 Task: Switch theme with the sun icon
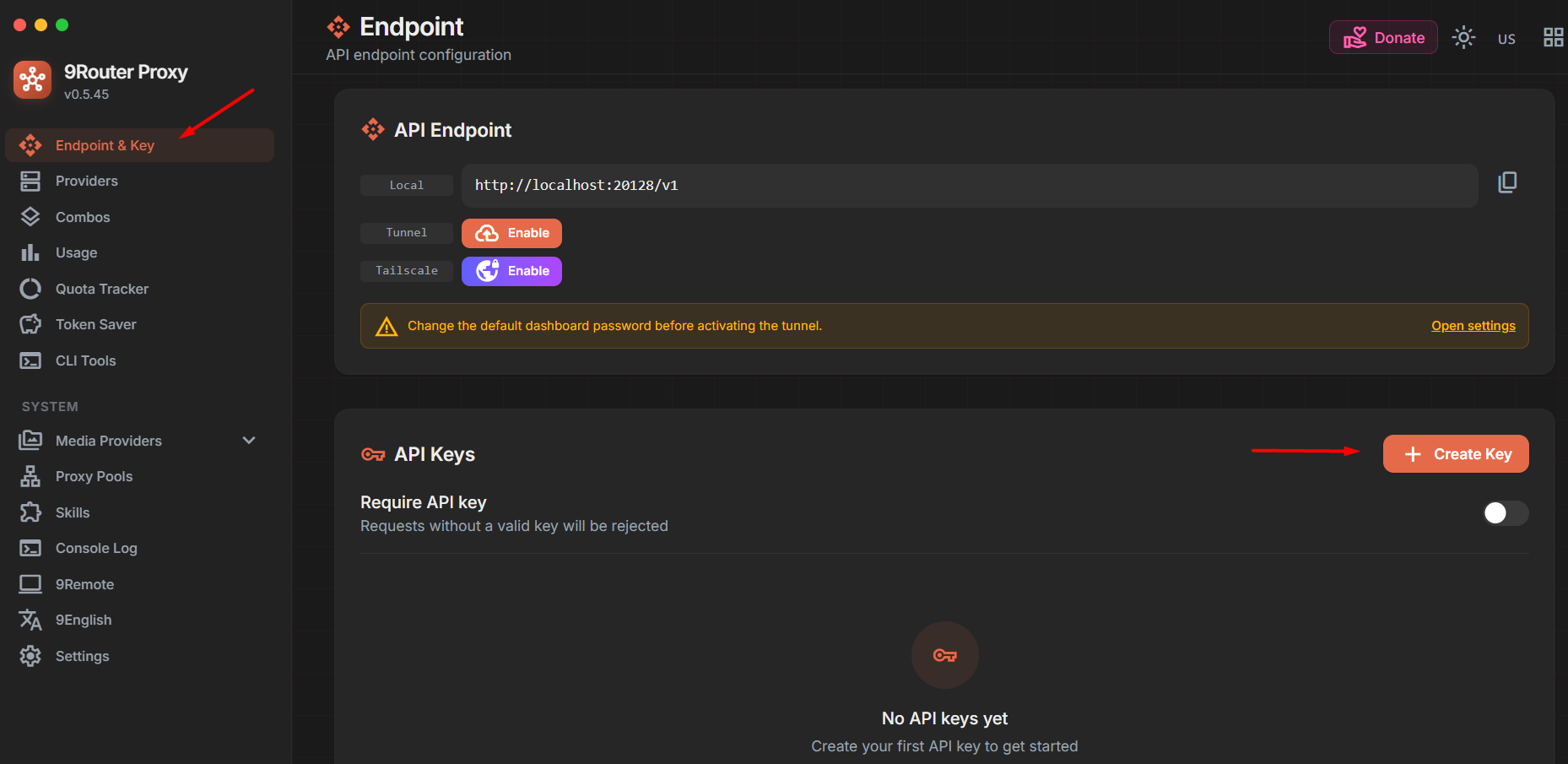[1463, 37]
